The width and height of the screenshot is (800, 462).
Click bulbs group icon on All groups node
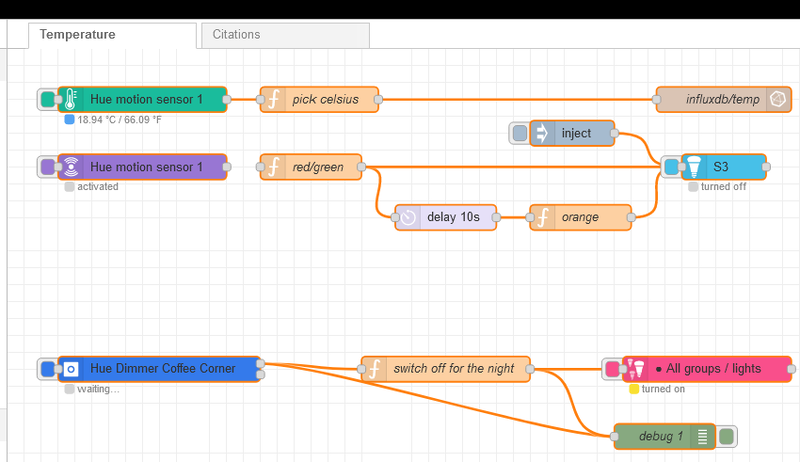point(636,369)
